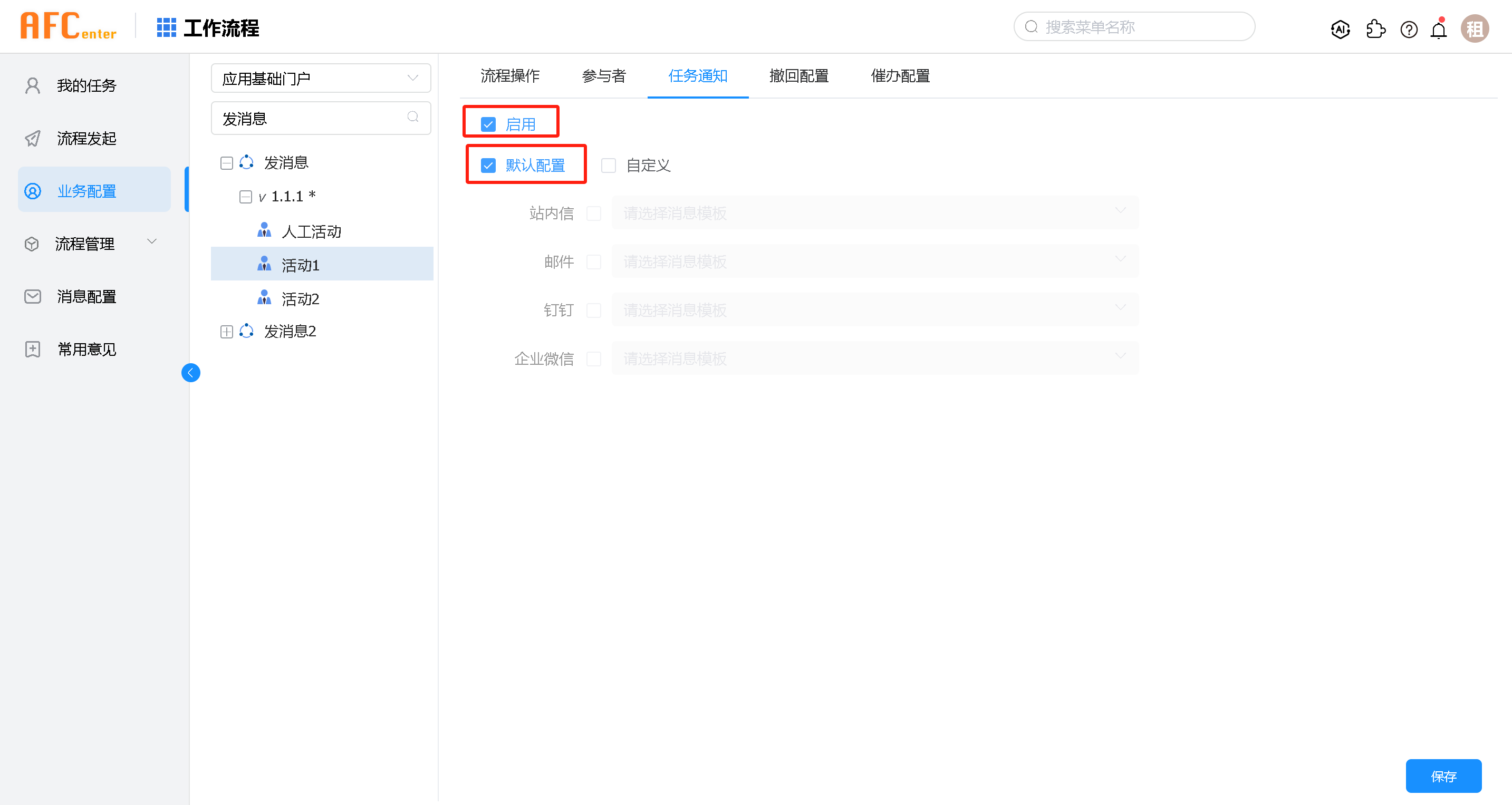The height and width of the screenshot is (805, 1512).
Task: Open the app grid menu icon
Action: click(x=166, y=27)
